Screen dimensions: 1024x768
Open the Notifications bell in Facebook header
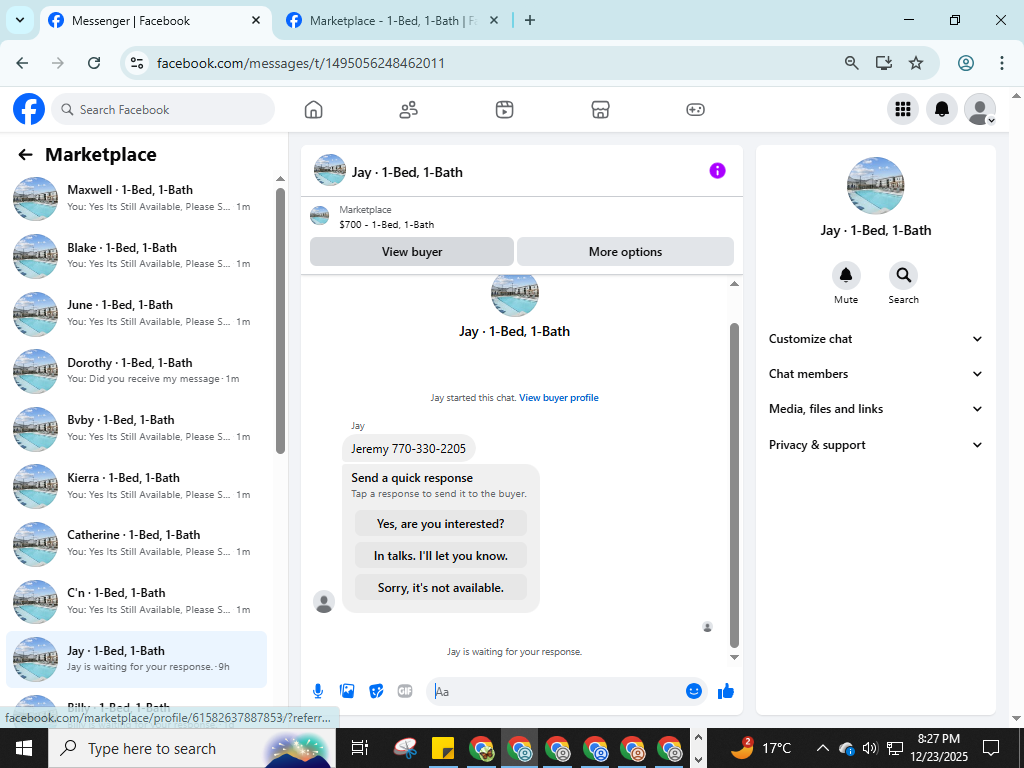(942, 109)
